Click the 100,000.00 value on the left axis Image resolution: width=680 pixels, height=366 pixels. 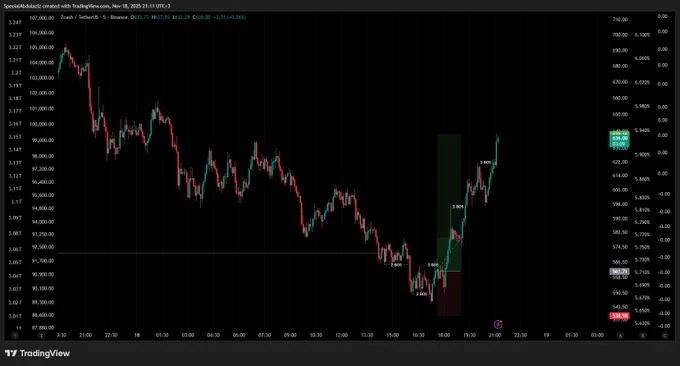[x=42, y=124]
